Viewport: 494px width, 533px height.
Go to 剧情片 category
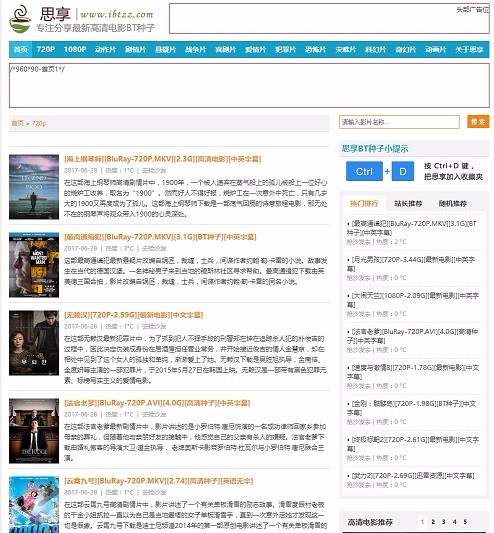tap(135, 50)
